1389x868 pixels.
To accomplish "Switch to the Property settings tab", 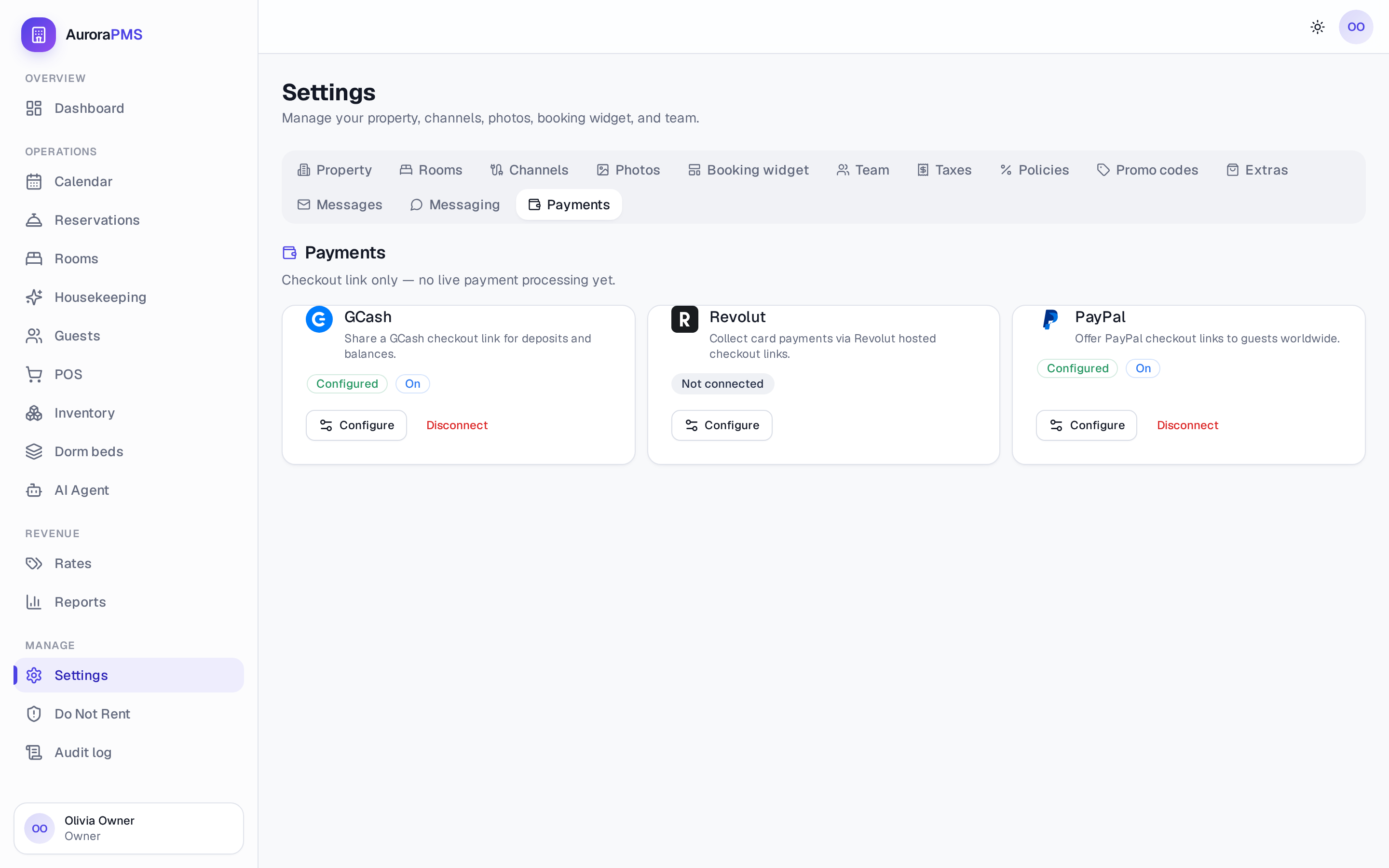I will (335, 170).
